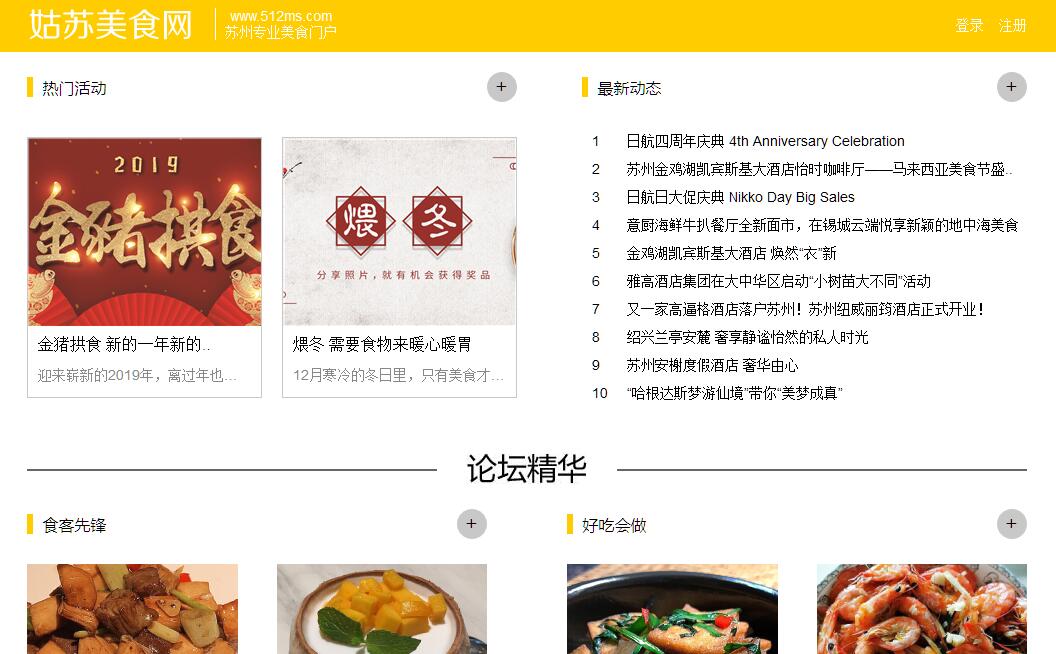The image size is (1056, 654).
Task: Open the braised meat dish photo
Action: (x=132, y=609)
